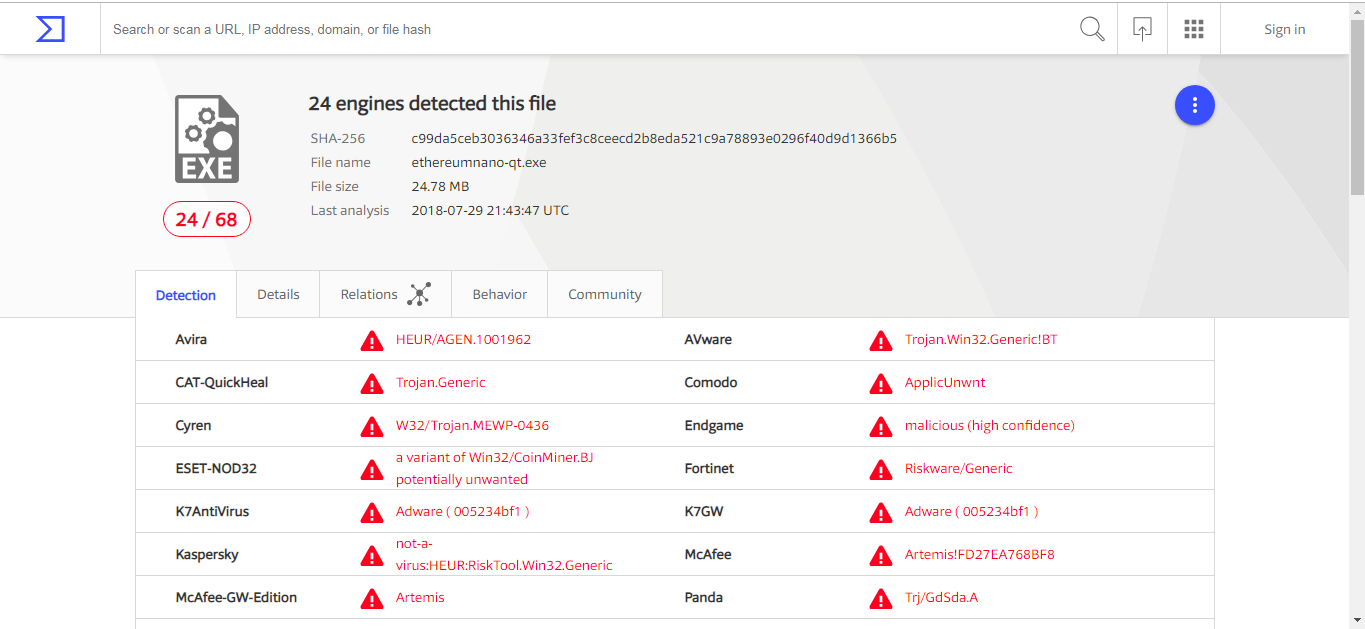
Task: Click the Endgame malicious (high confidence) result
Action: pos(990,425)
